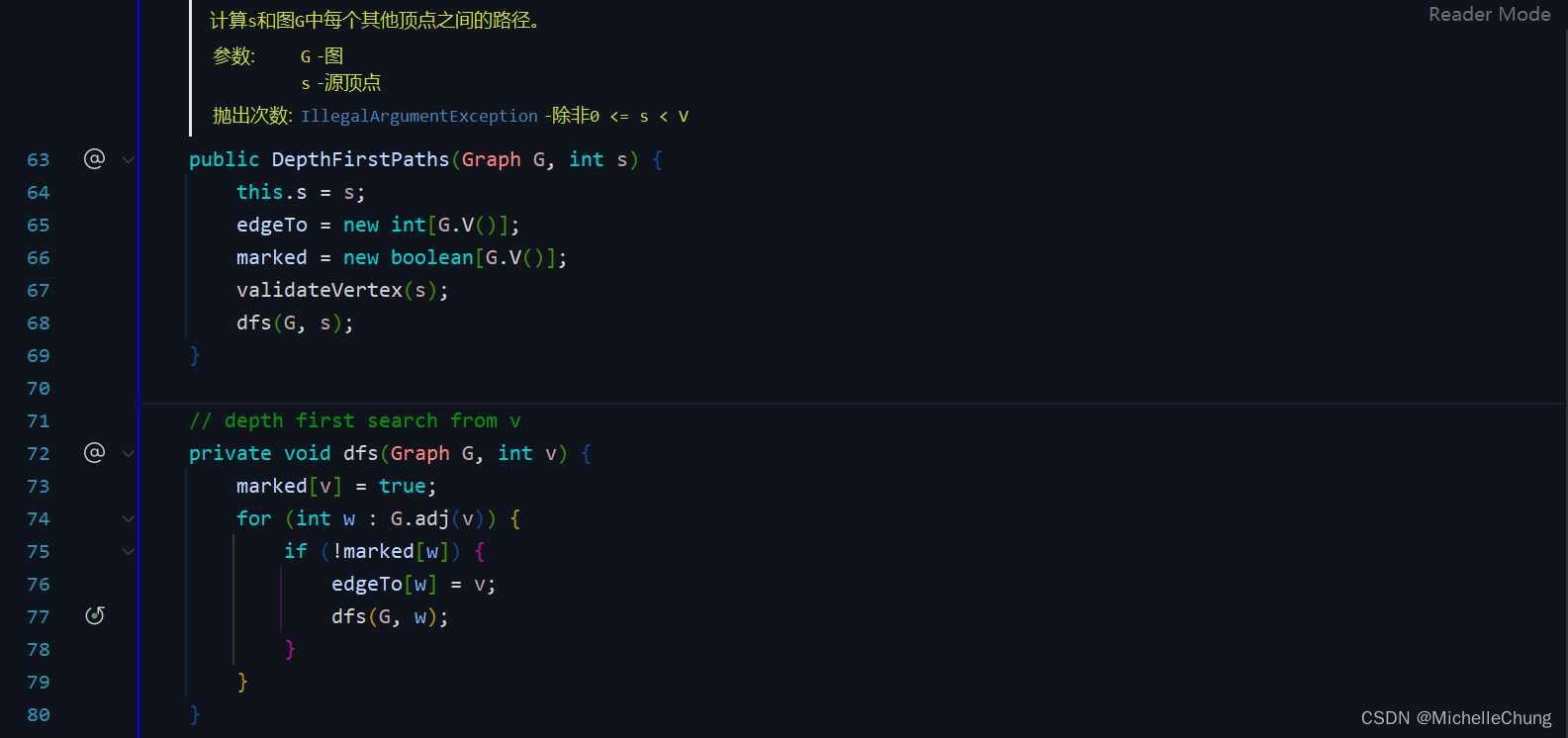Viewport: 1568px width, 738px height.
Task: Click line number 73 in the gutter
Action: (x=39, y=486)
